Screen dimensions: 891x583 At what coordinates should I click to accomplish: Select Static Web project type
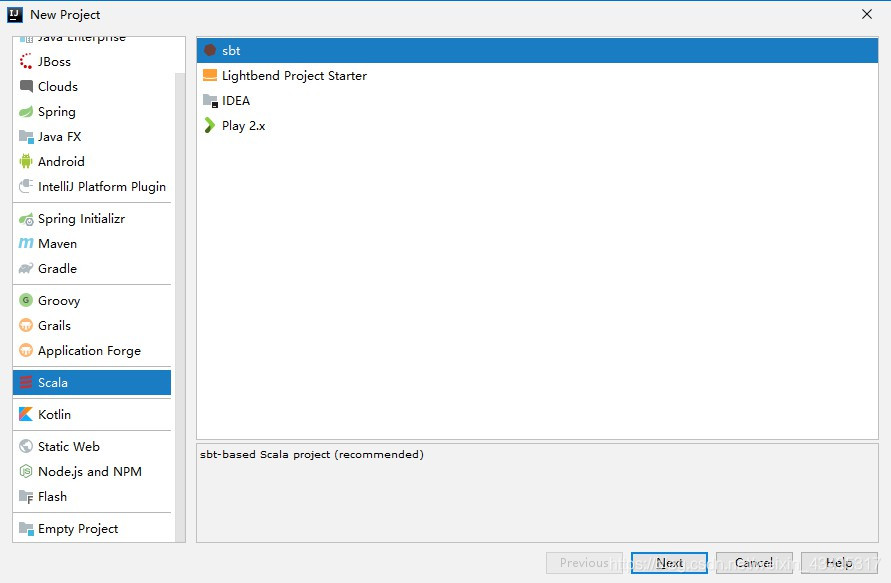[92, 446]
